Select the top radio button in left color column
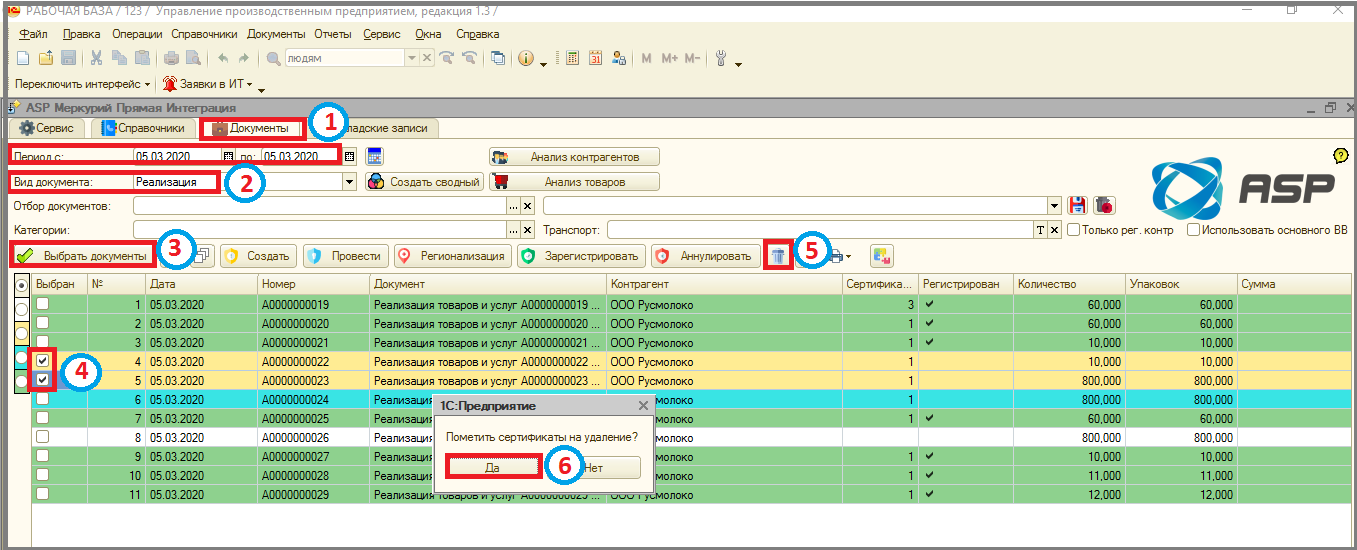1357x550 pixels. click(22, 285)
